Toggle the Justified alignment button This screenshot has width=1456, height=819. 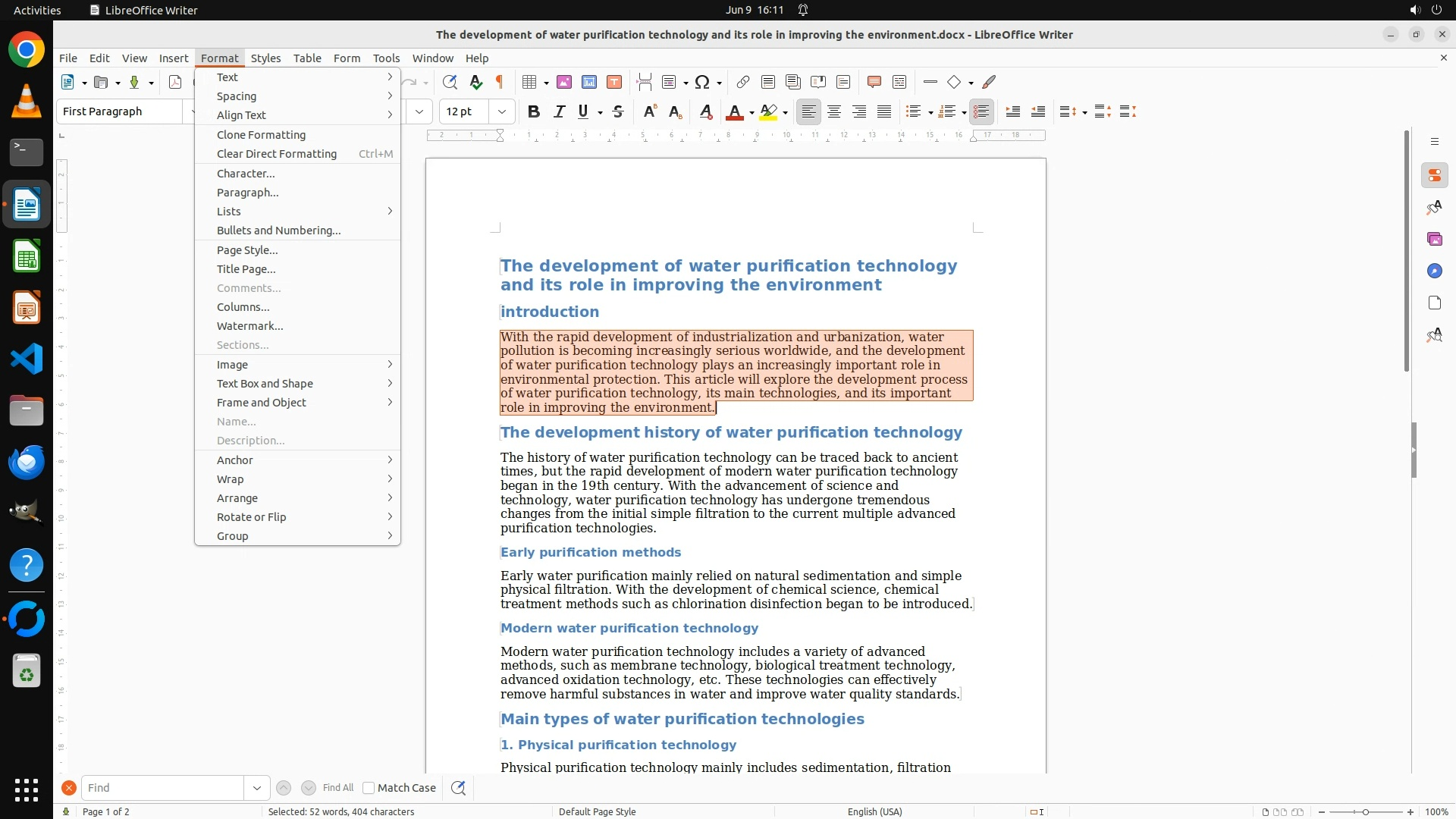884,111
